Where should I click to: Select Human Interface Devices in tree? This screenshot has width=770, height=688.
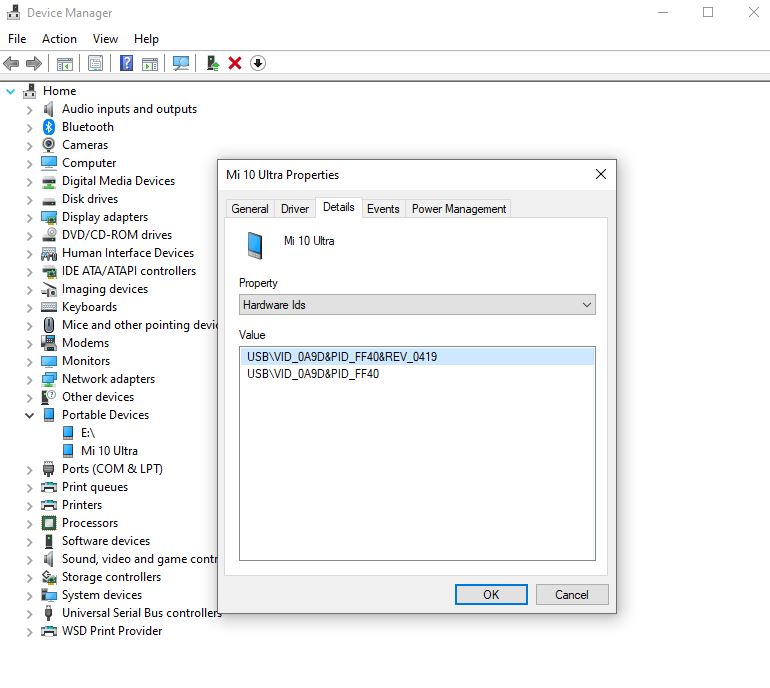pos(128,253)
